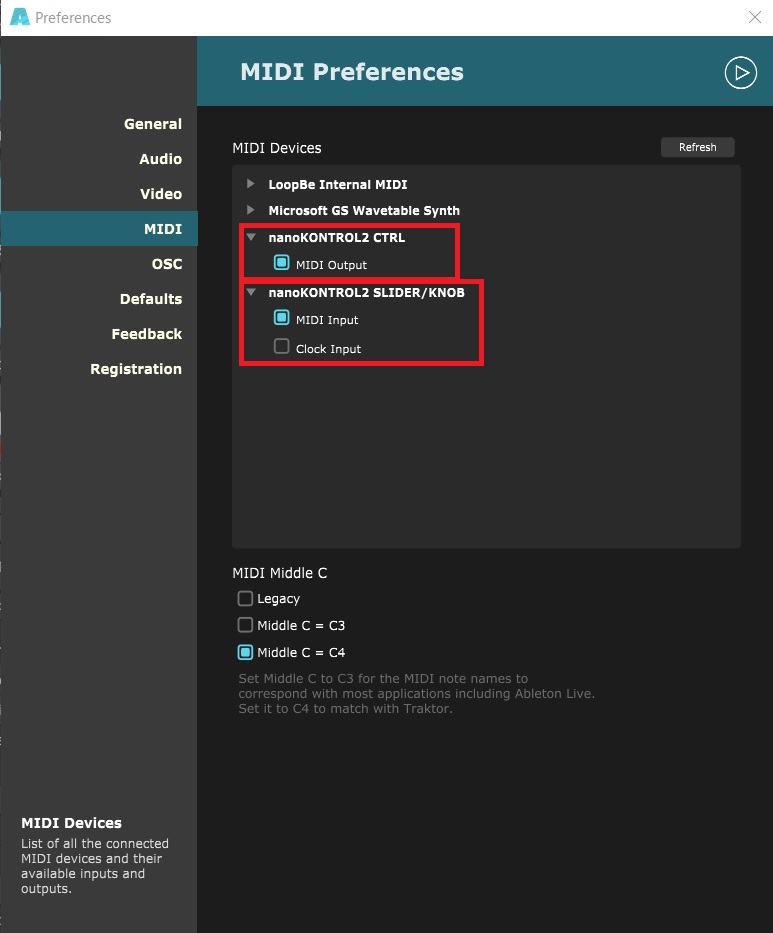This screenshot has width=773, height=933.
Task: Click the circular play icon in header
Action: pos(740,73)
